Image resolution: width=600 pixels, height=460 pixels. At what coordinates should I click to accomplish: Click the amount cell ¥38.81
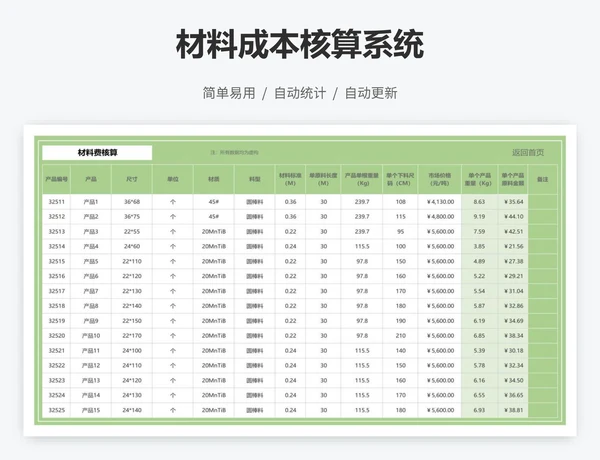tap(513, 410)
